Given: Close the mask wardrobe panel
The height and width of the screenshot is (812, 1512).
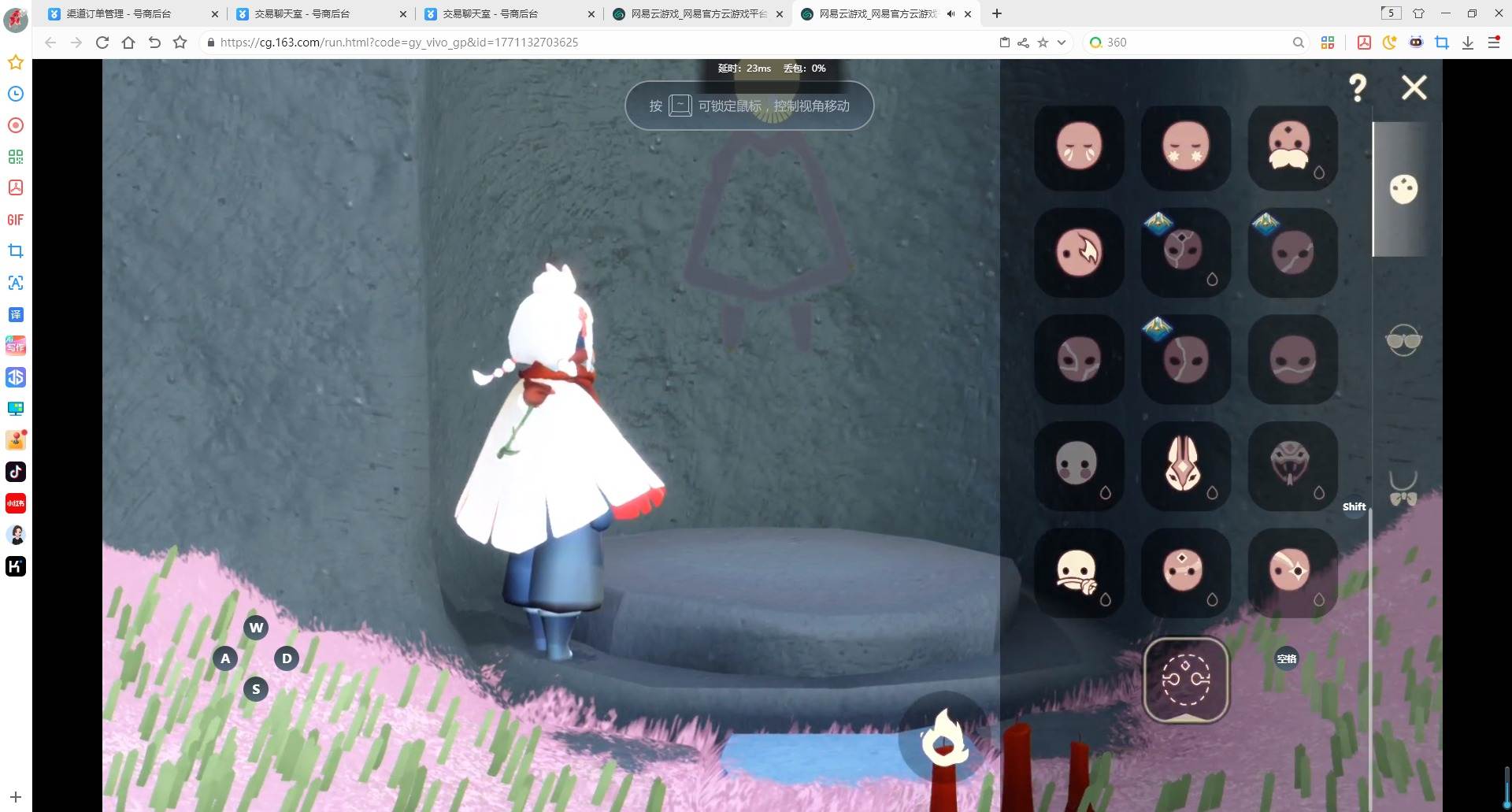Looking at the screenshot, I should (x=1414, y=87).
